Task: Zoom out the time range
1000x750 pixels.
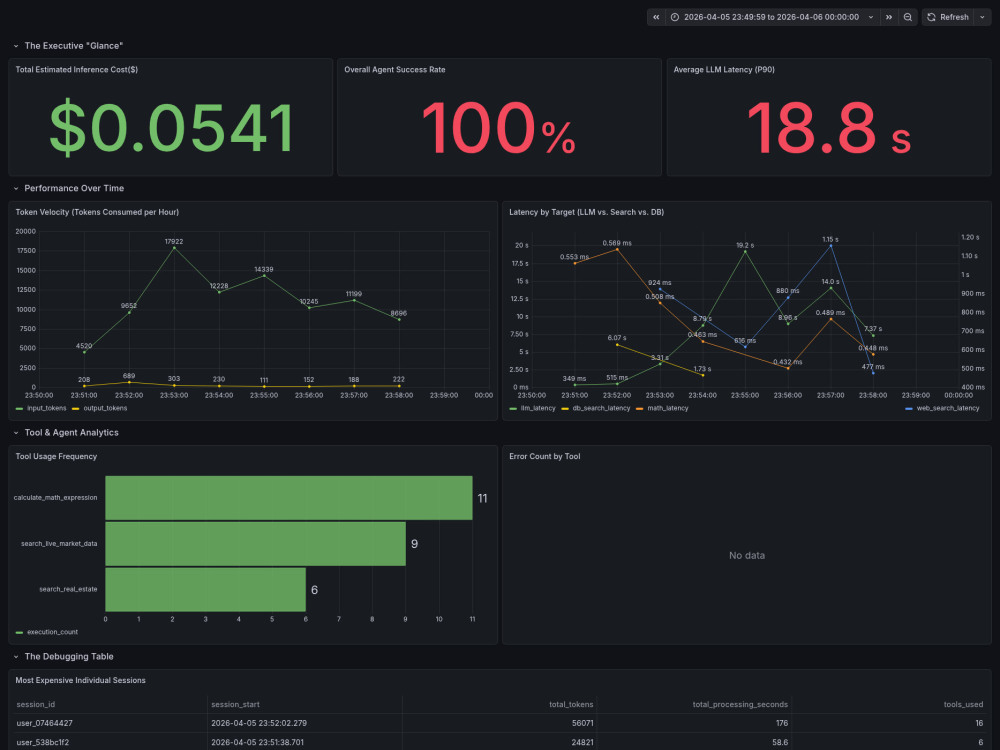Action: (x=908, y=17)
